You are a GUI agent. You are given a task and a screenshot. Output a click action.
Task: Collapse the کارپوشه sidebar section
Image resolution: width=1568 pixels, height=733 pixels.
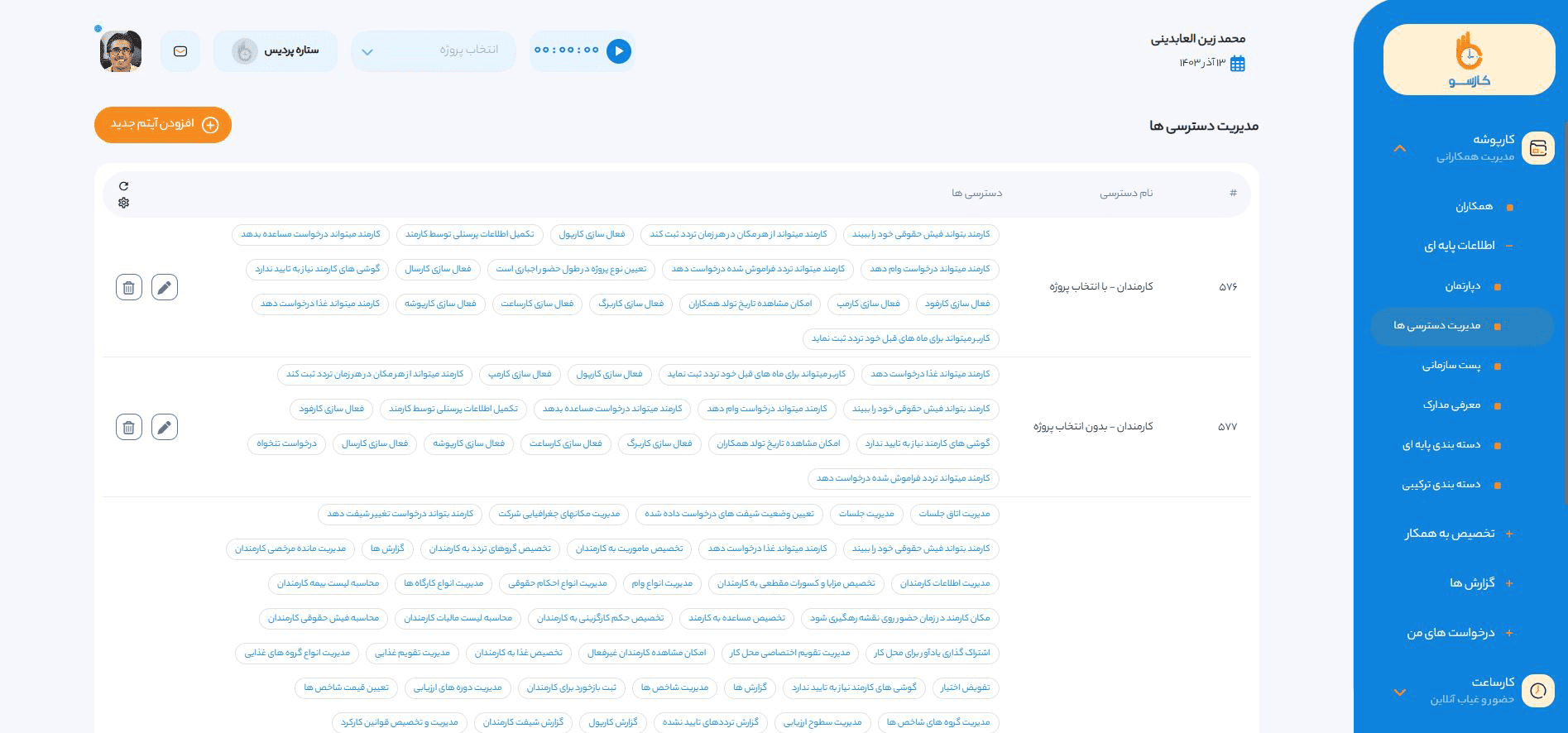(x=1399, y=149)
